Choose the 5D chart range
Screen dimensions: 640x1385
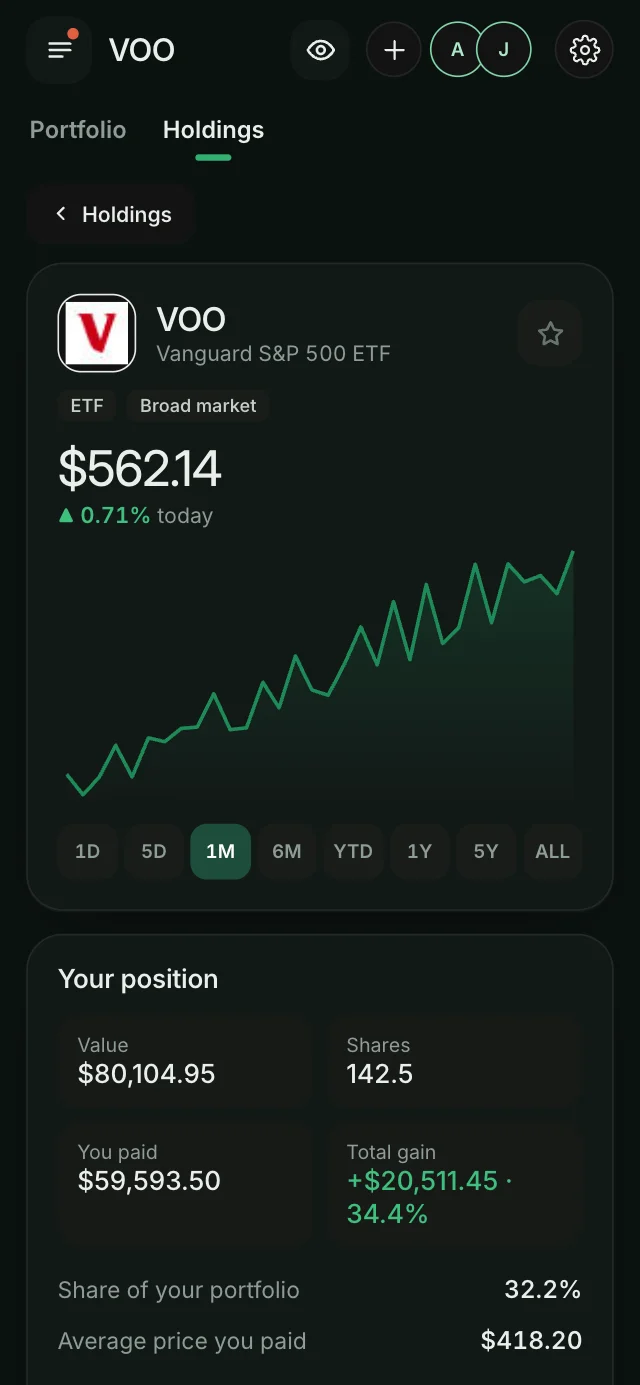[x=154, y=851]
